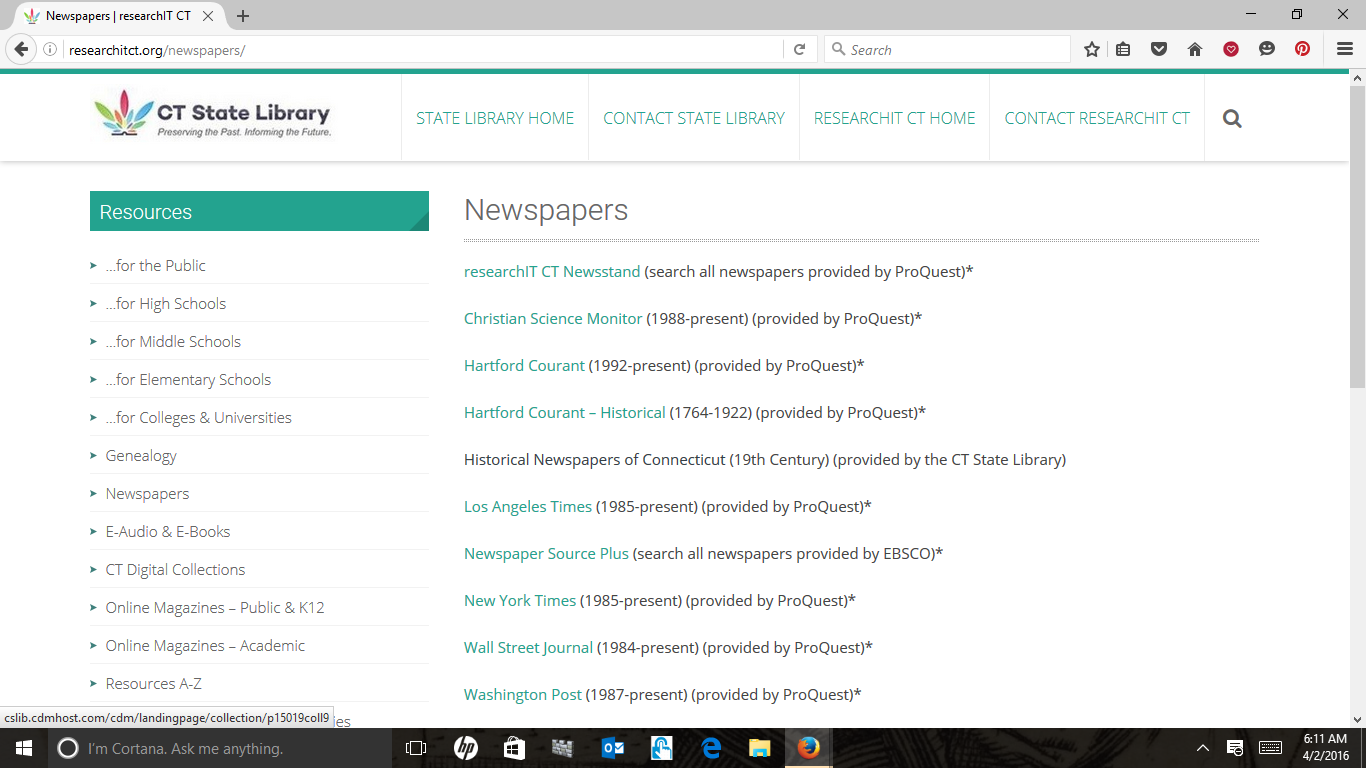Screen dimensions: 1366x768
Task: Open Wall Street Journal link
Action: point(528,647)
